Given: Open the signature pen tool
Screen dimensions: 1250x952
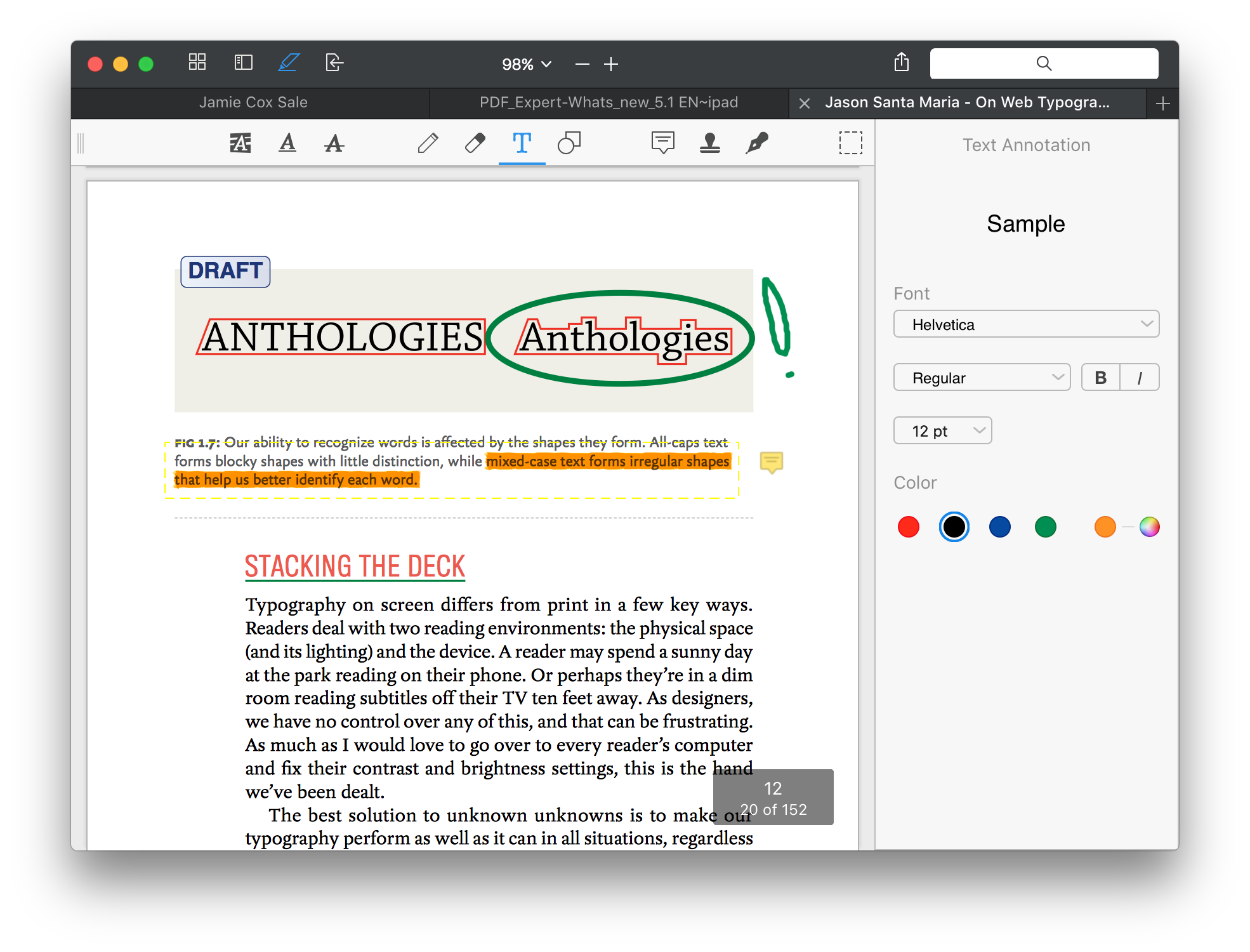Looking at the screenshot, I should (756, 143).
